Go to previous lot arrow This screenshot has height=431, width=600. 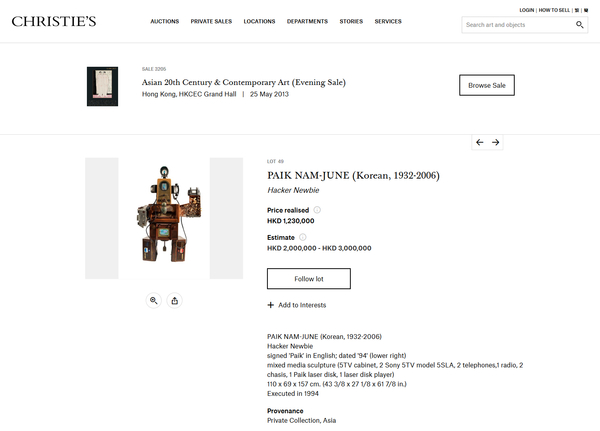pos(479,142)
